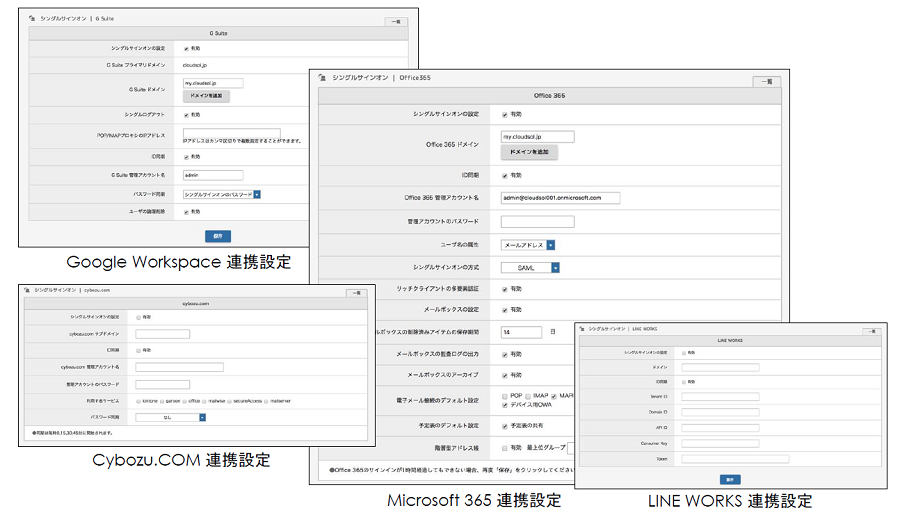900x515 pixels.
Task: Click 一覧 button in cybozu.com panel
Action: [x=356, y=293]
